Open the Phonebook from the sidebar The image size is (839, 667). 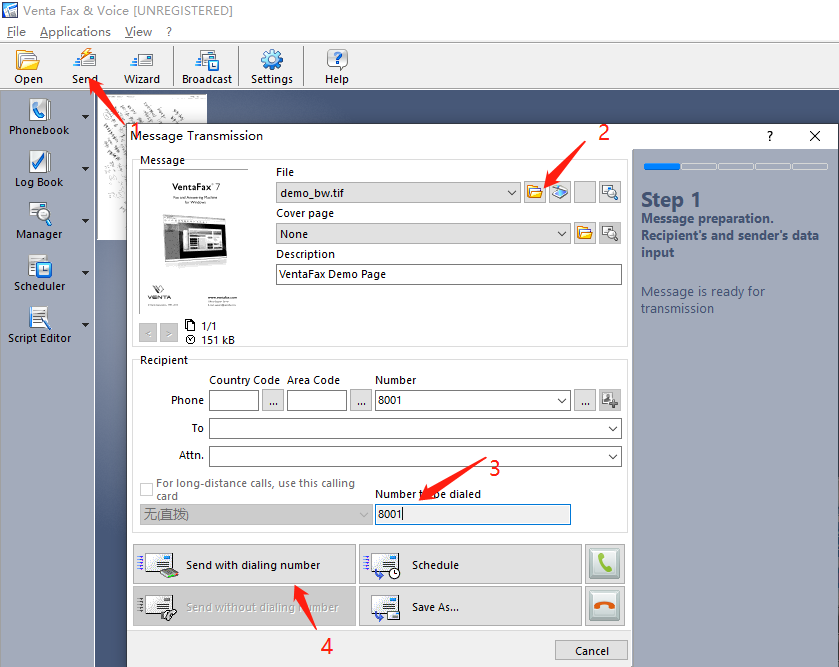coord(39,117)
